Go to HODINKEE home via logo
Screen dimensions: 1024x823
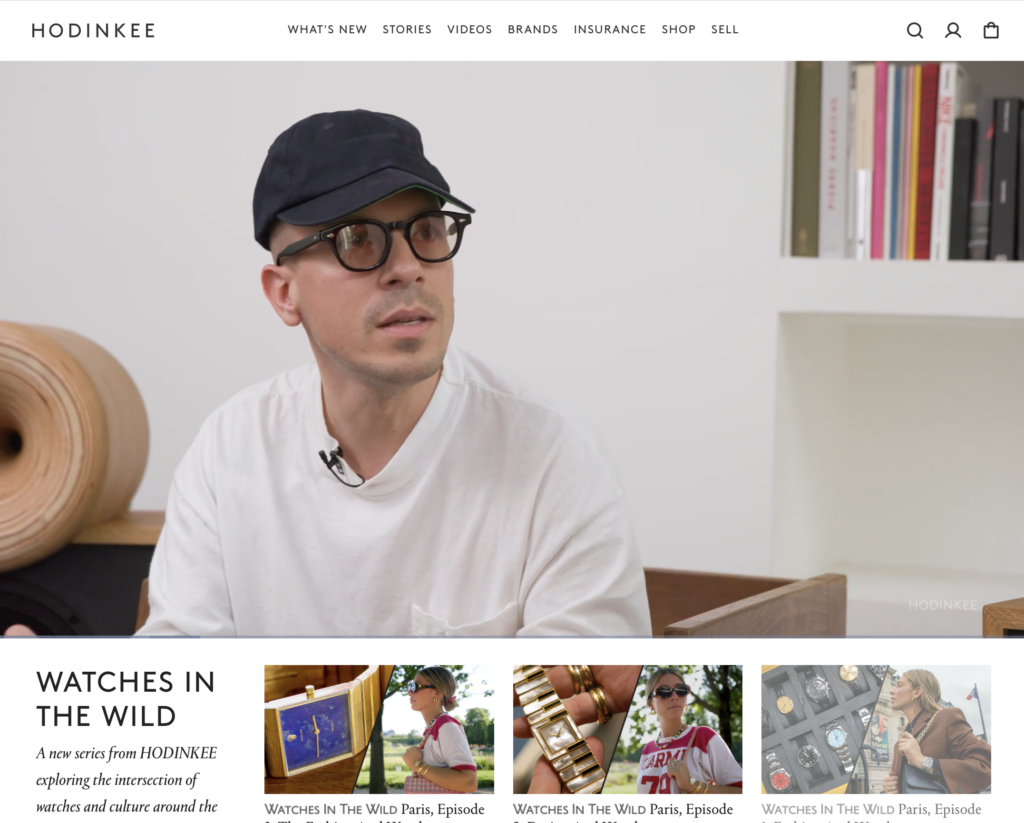click(x=93, y=31)
